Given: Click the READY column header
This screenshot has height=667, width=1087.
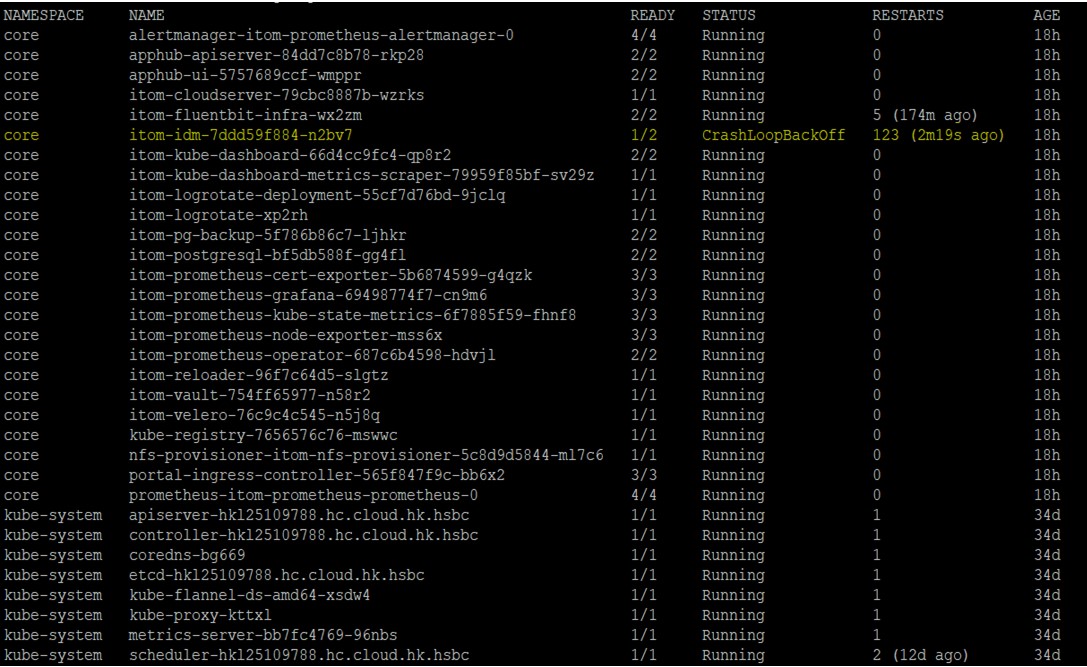Looking at the screenshot, I should click(652, 17).
